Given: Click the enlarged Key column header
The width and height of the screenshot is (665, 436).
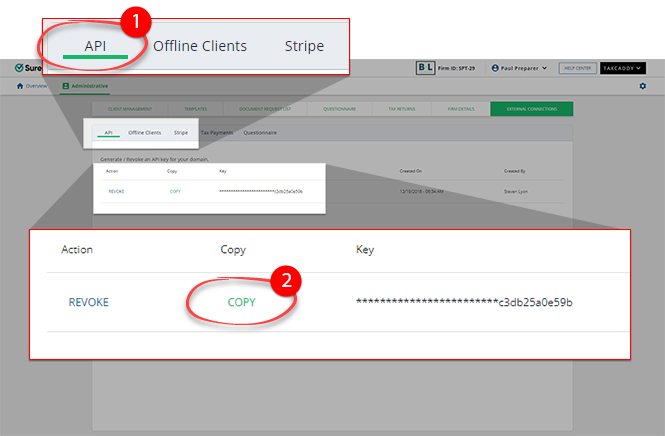Looking at the screenshot, I should click(365, 249).
